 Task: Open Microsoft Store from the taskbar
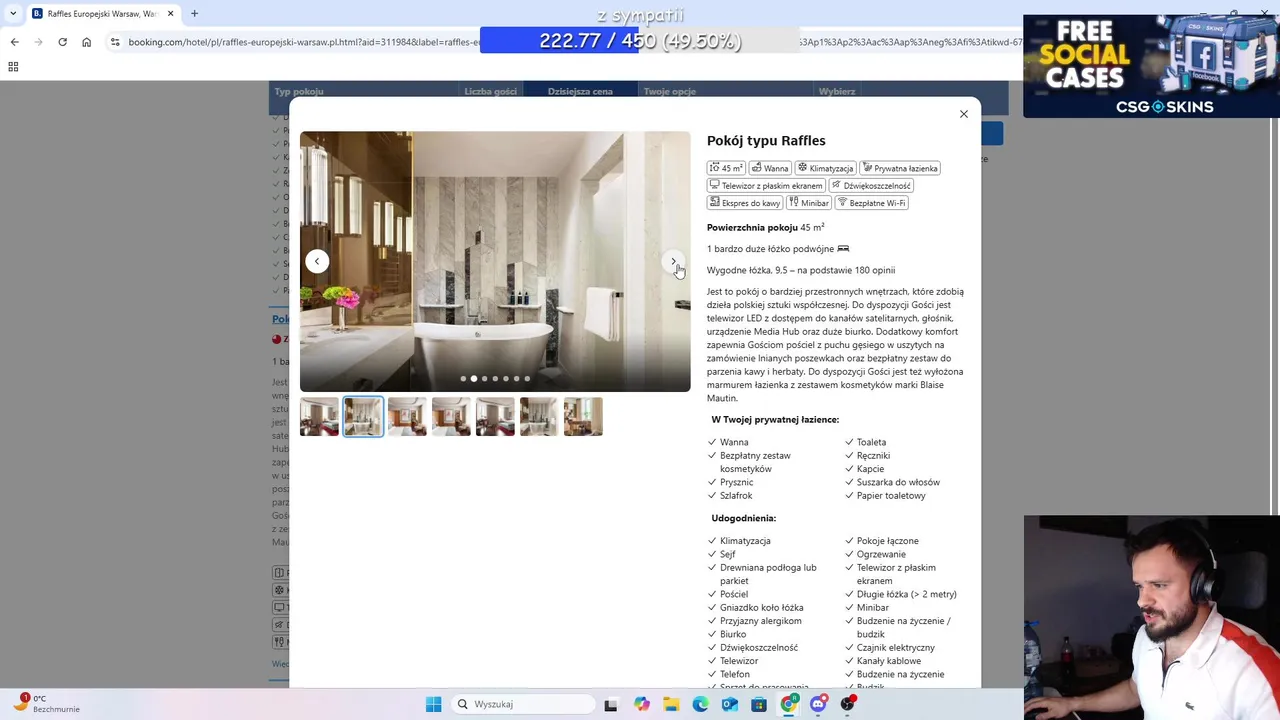point(759,704)
